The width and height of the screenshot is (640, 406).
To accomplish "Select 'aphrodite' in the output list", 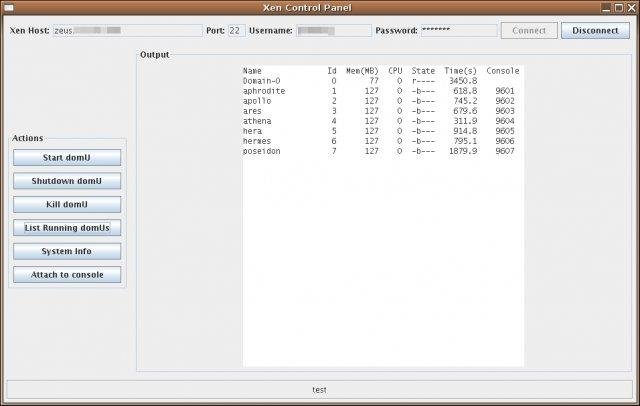I will tap(264, 91).
